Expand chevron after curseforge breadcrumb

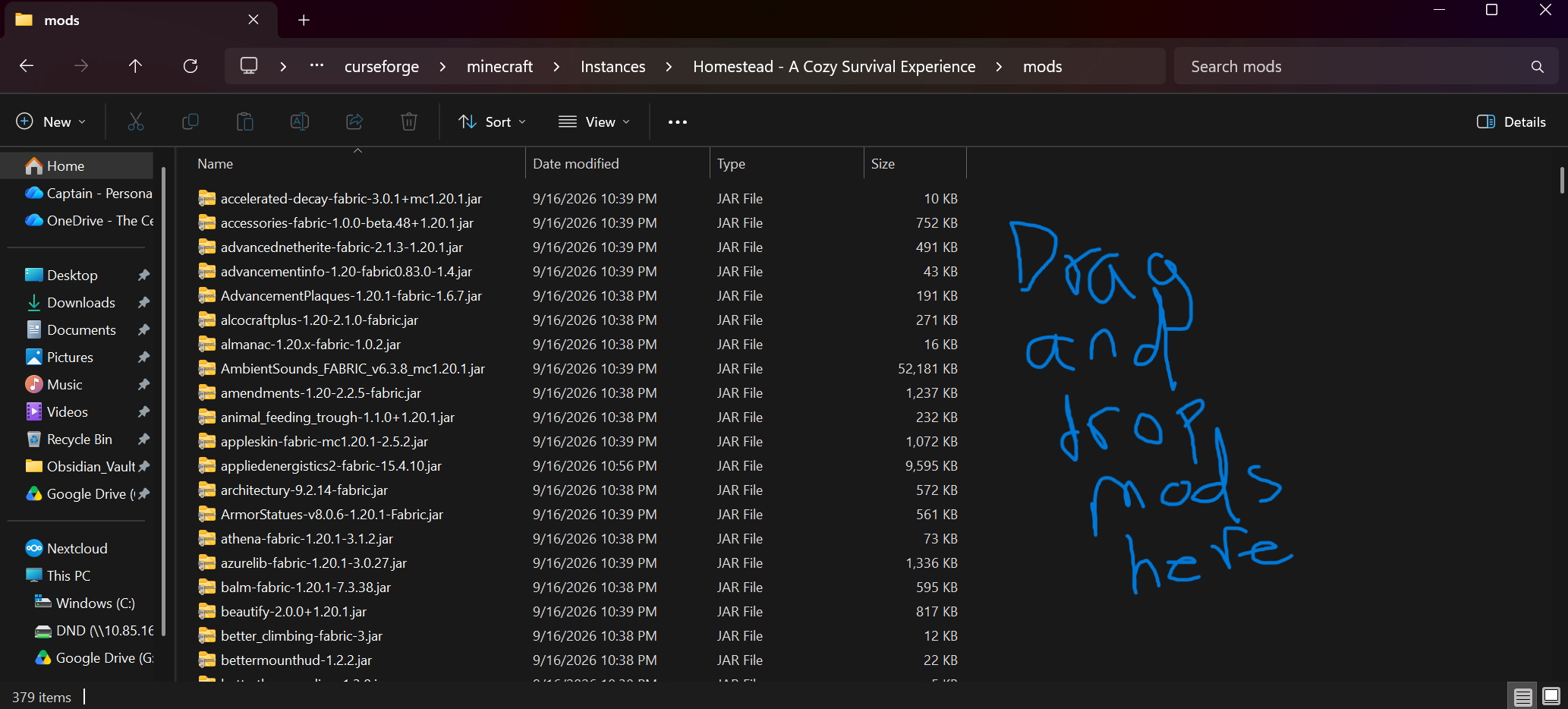442,67
